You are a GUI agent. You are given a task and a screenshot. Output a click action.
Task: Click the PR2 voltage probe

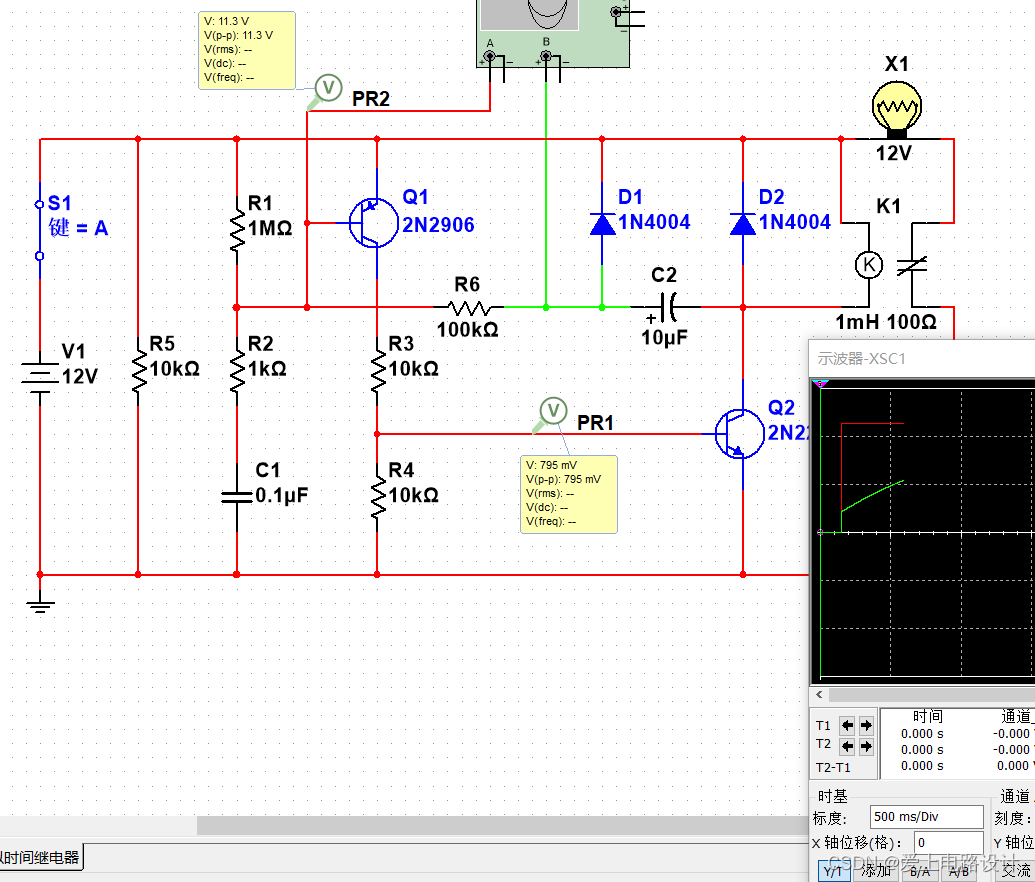327,88
